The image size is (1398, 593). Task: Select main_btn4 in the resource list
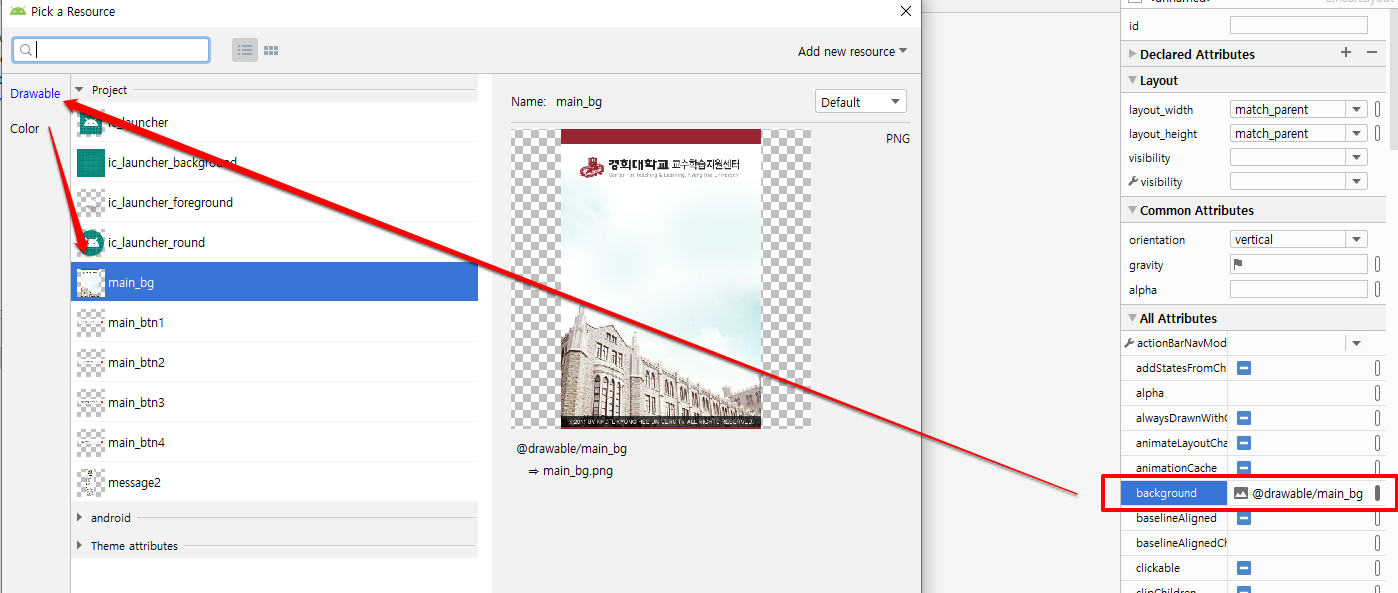[274, 442]
